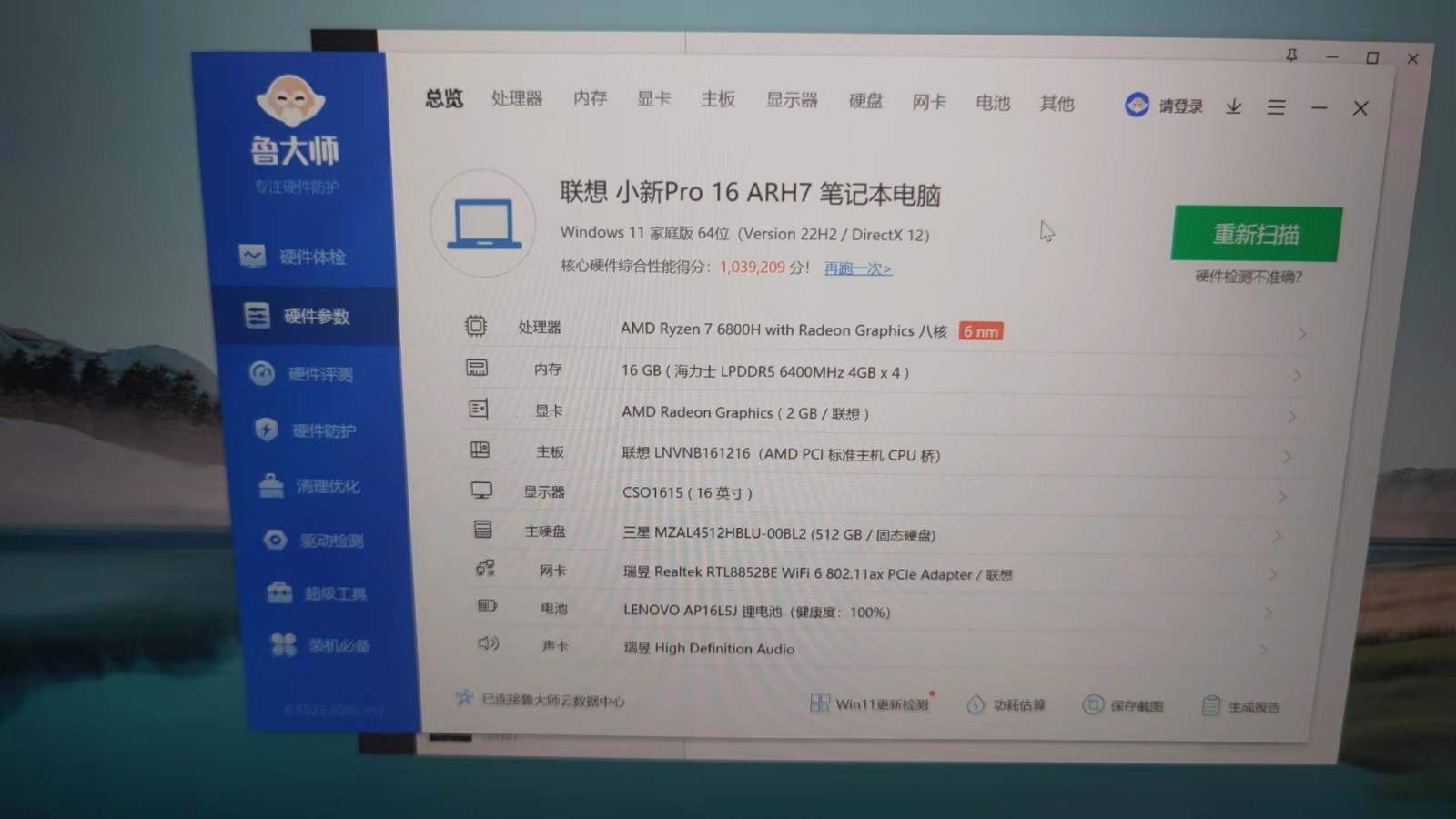Expand the 声卡 row chevron
The width and height of the screenshot is (1456, 819).
[1264, 650]
